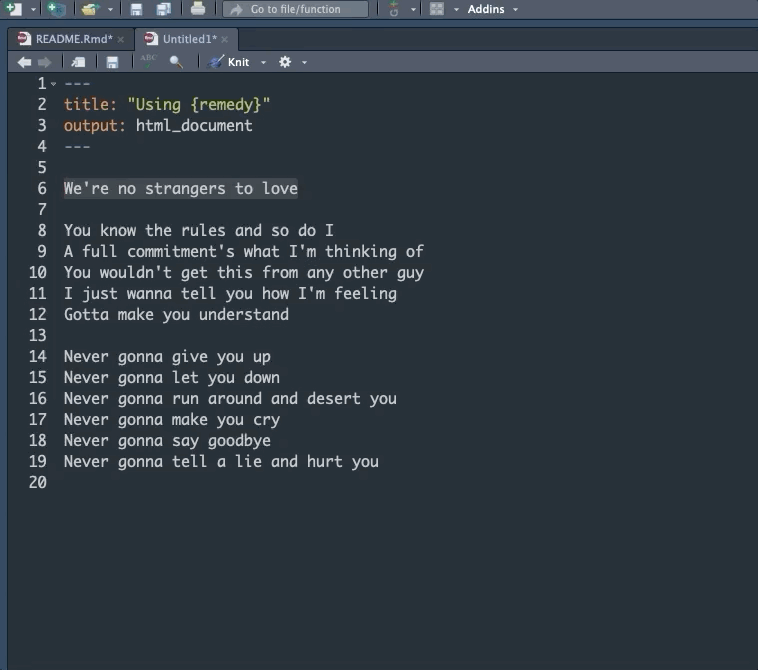
Task: Click 'Never gonna say goodbye' line
Action: pos(167,441)
